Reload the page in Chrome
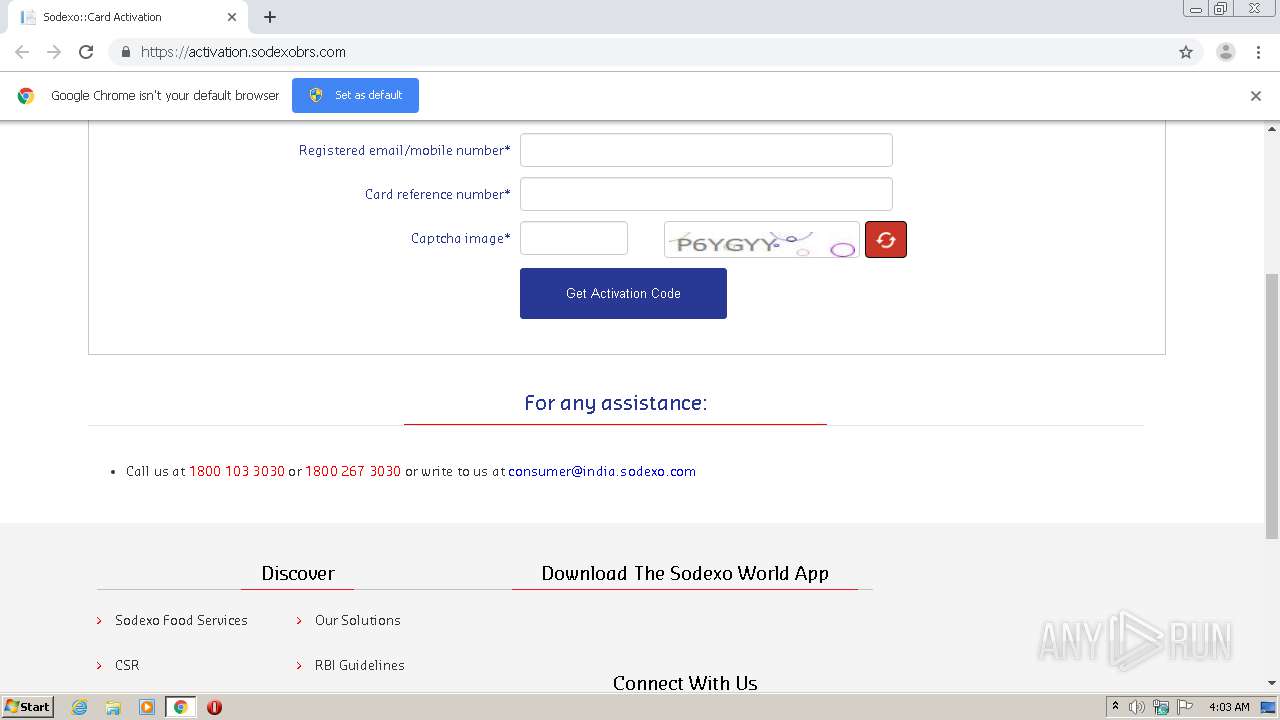Screen dimensions: 1280x720 (86, 52)
